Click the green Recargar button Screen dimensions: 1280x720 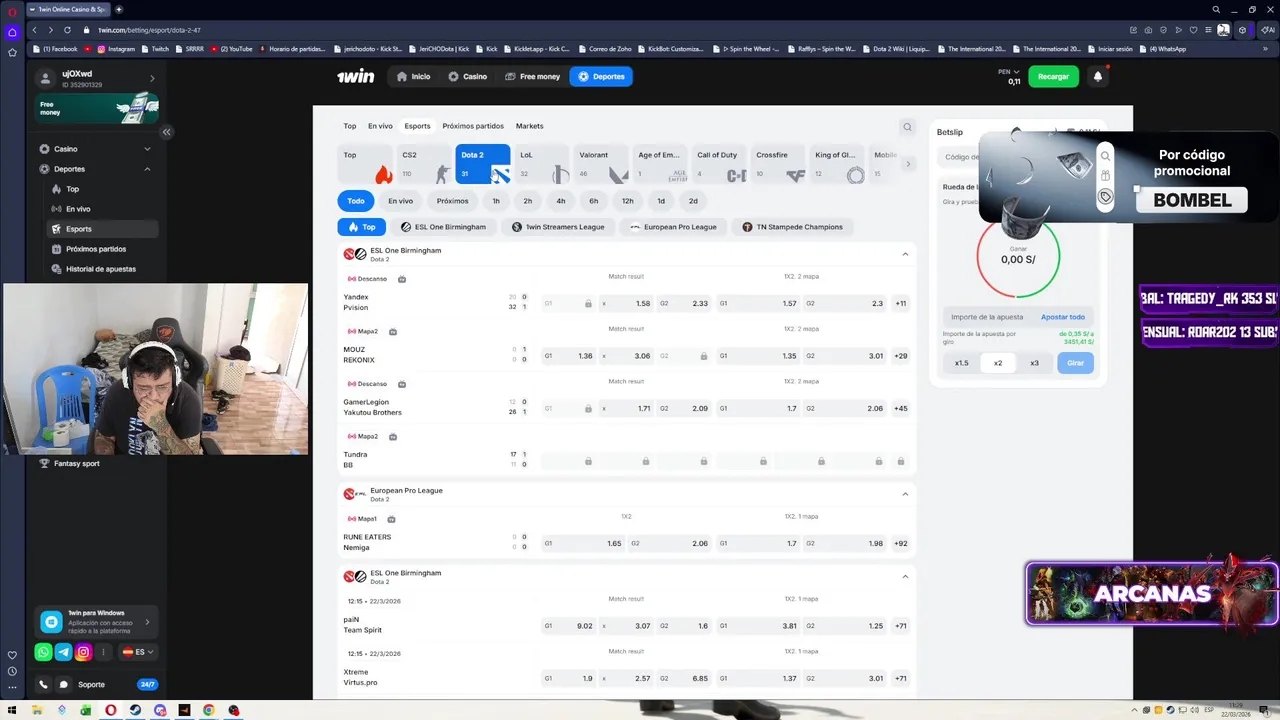[1053, 76]
